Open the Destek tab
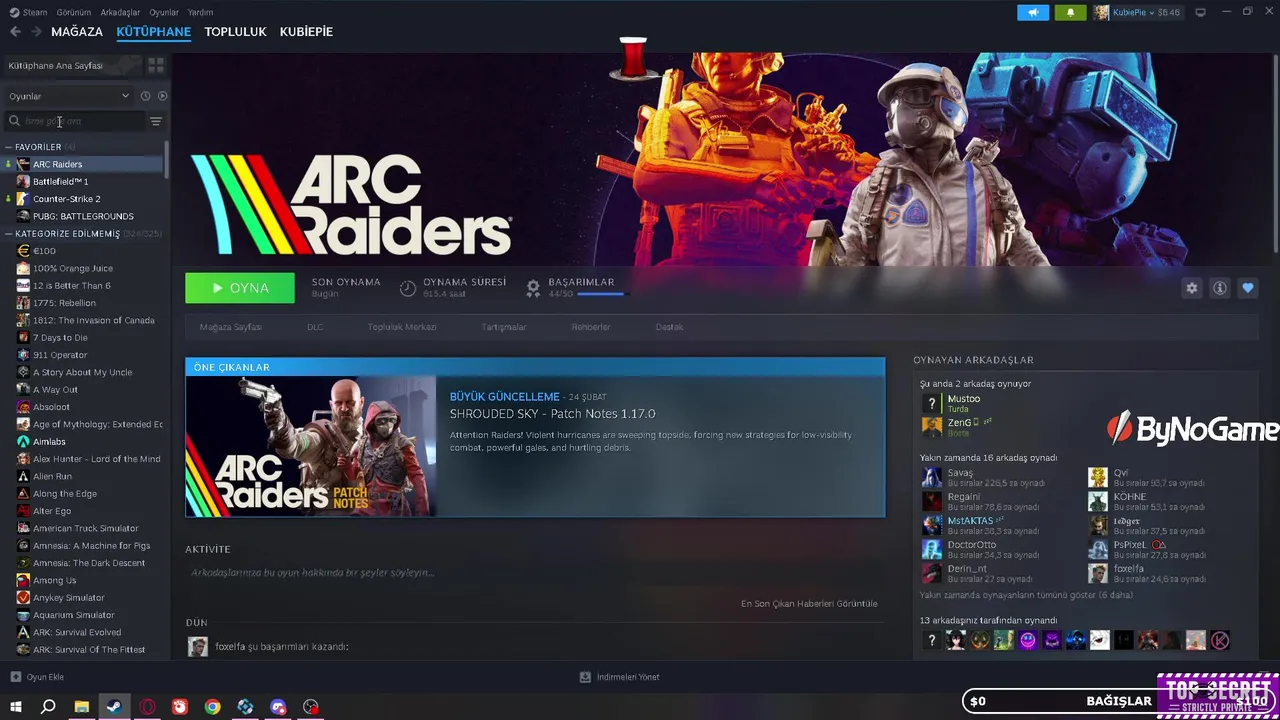The image size is (1280, 720). (669, 327)
